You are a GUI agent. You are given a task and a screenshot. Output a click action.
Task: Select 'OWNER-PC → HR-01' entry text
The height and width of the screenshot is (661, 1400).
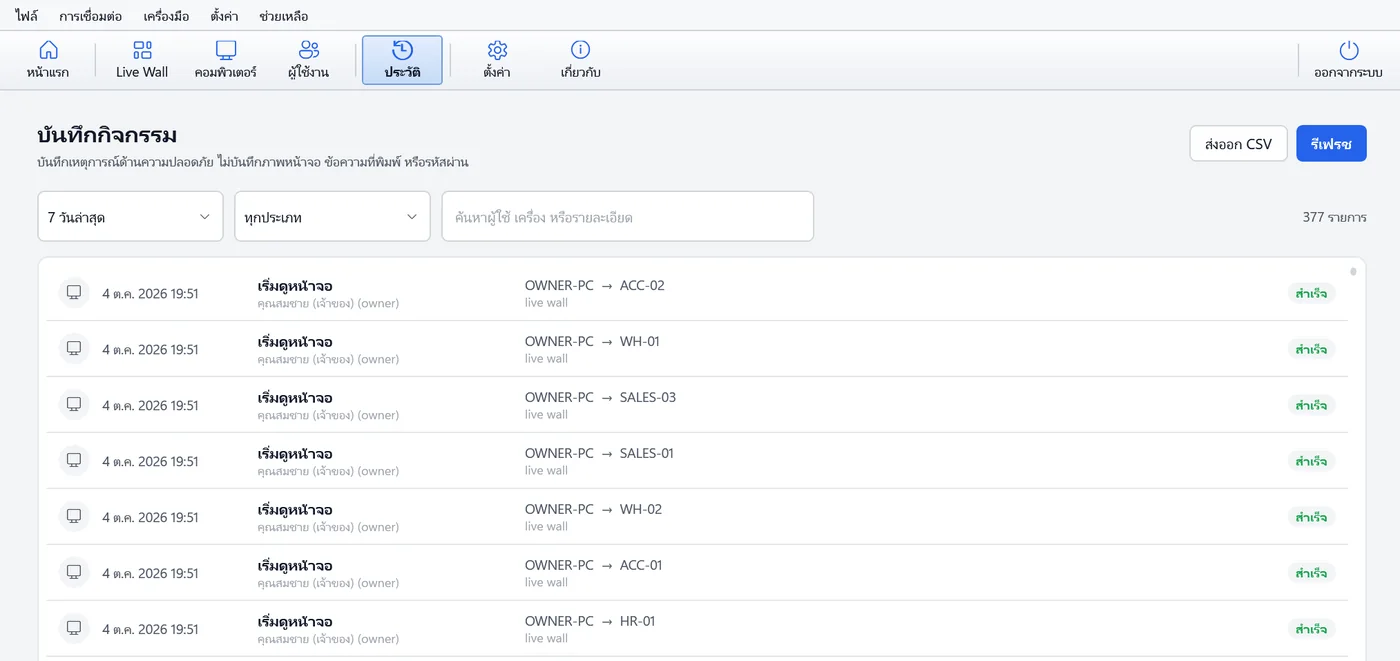[x=590, y=621]
